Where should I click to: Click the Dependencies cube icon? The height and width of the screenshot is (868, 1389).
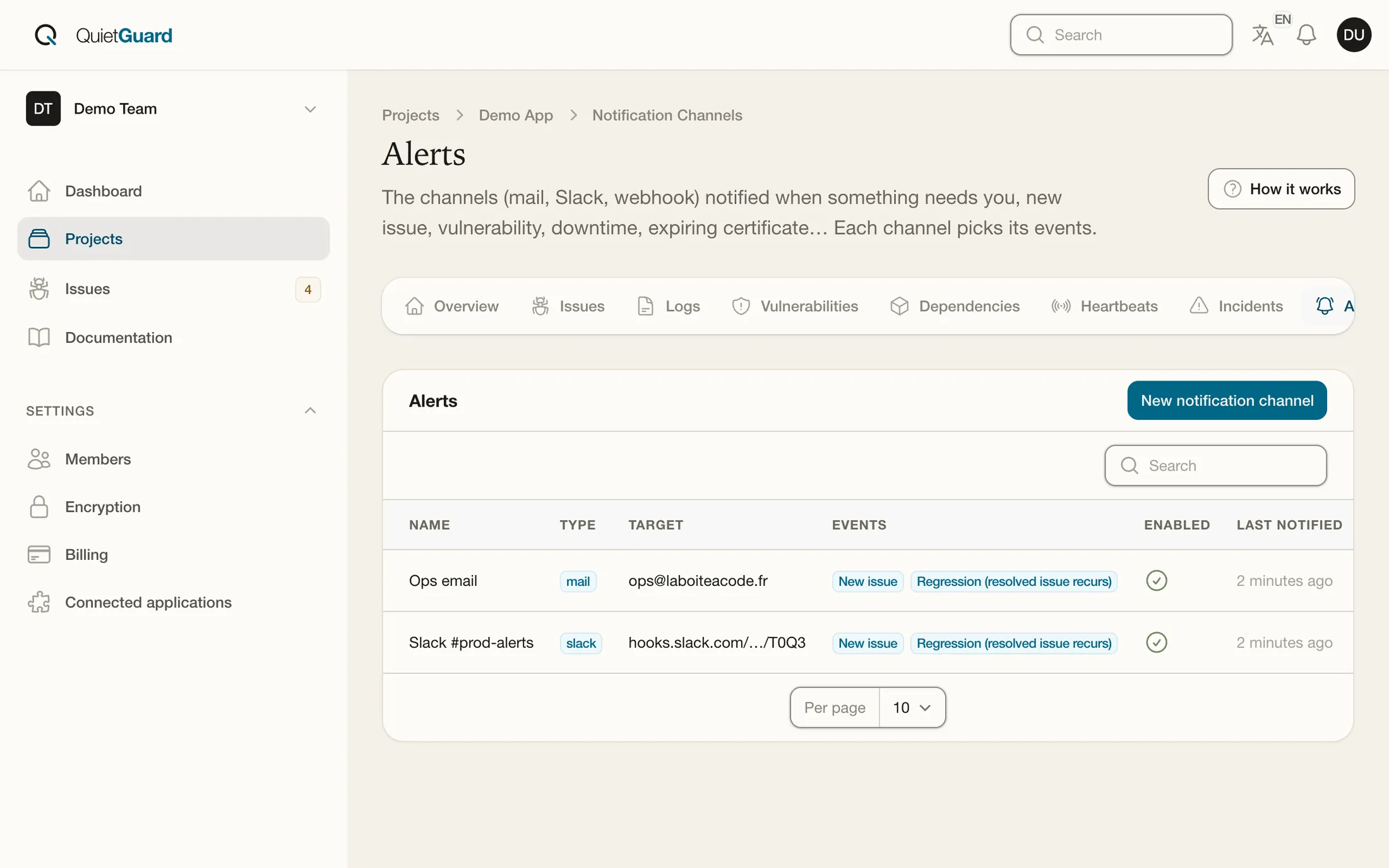[x=899, y=306]
